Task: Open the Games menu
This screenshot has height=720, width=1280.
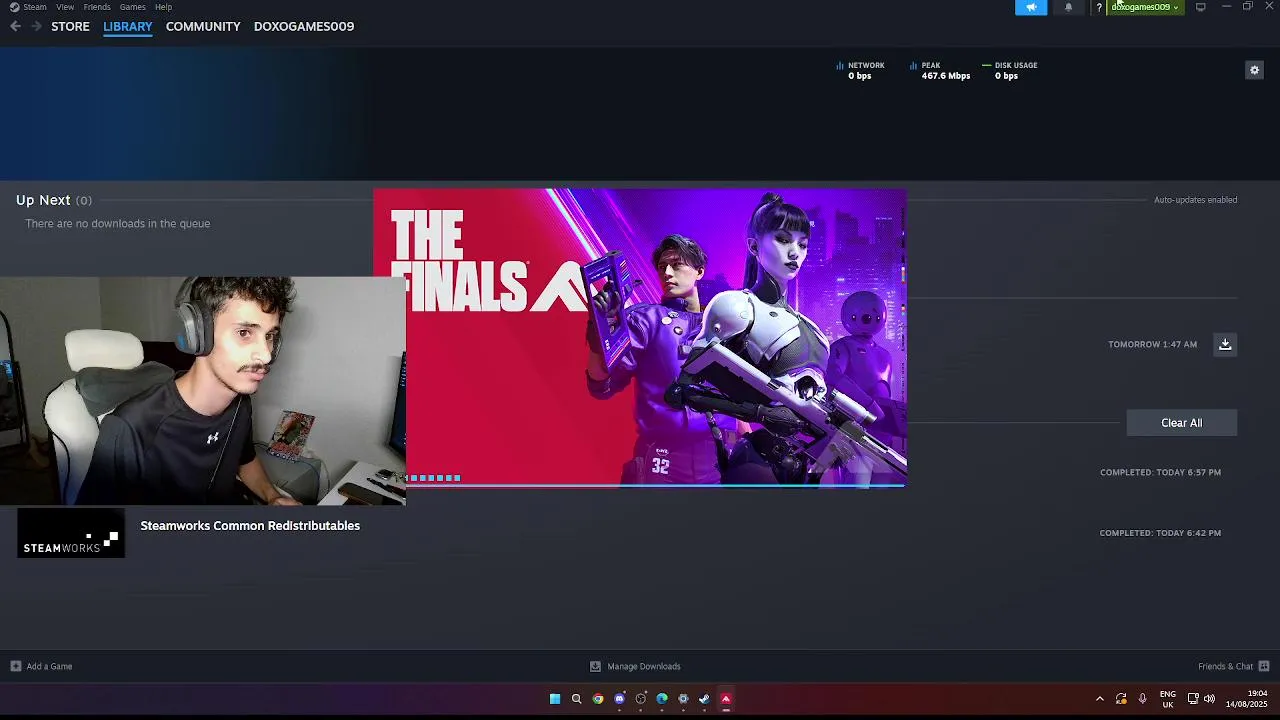Action: 133,7
